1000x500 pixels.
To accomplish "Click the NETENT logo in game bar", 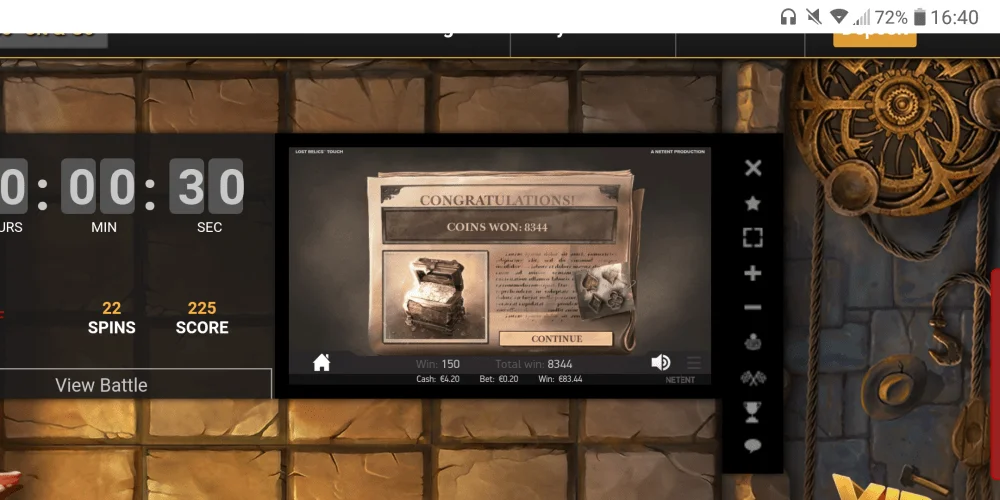I will [x=680, y=380].
